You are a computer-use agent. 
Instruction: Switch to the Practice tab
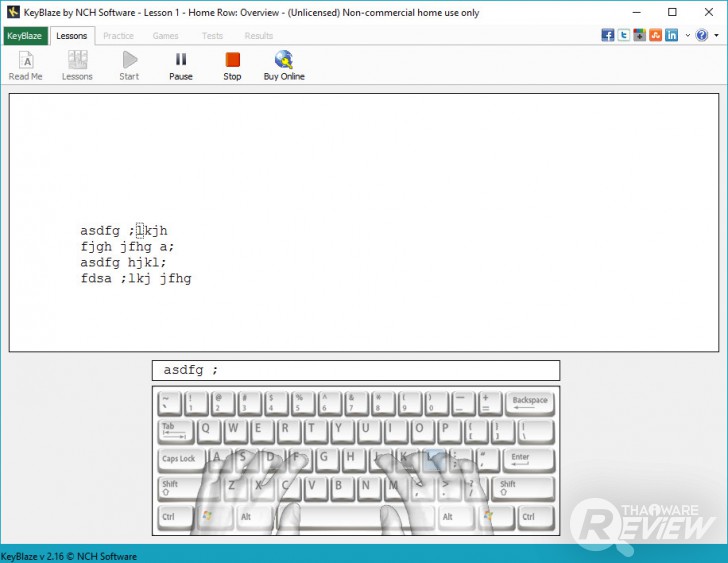point(118,36)
